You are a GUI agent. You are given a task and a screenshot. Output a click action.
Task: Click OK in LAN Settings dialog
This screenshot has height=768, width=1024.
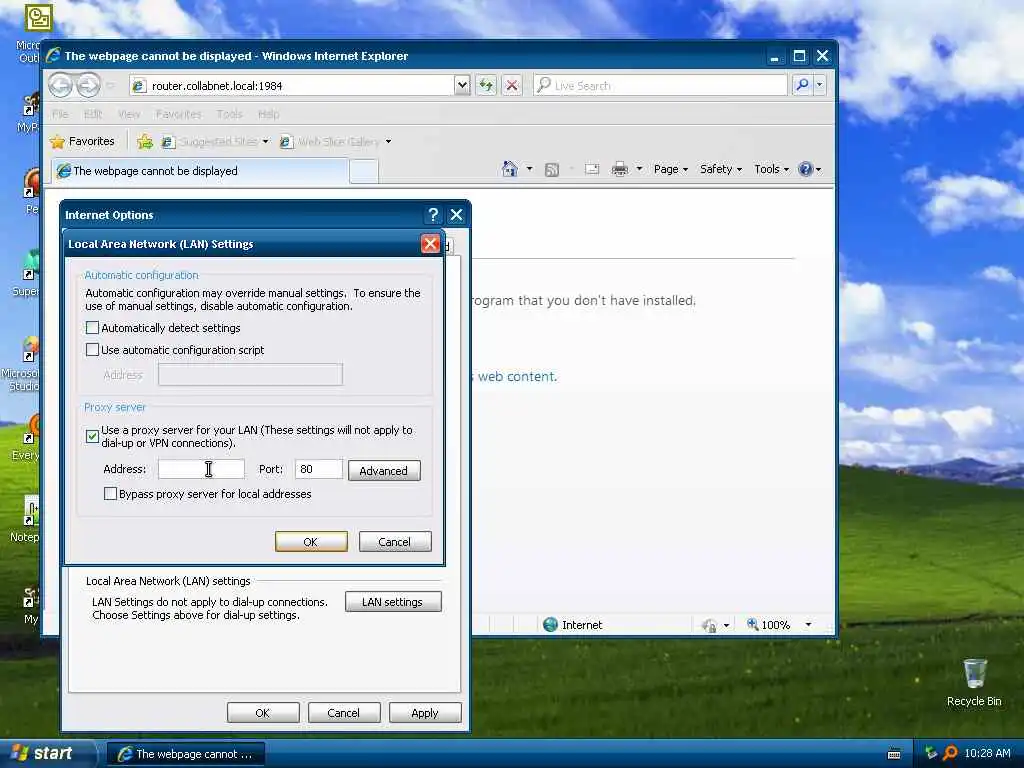[311, 541]
